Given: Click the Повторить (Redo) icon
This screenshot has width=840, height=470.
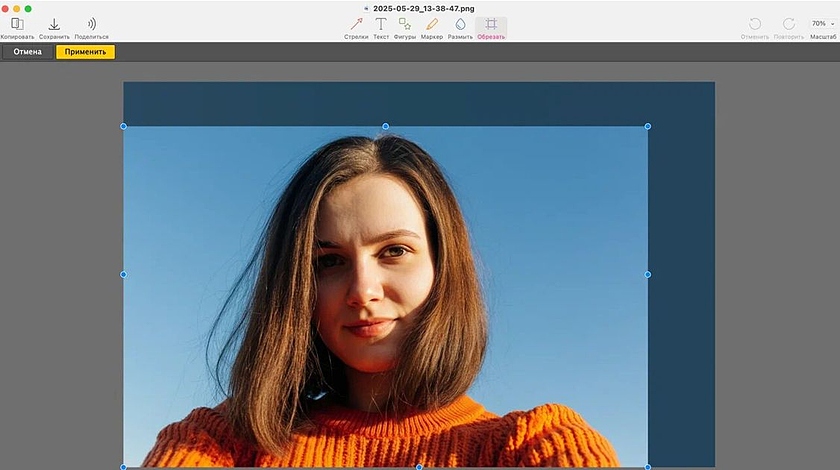Looking at the screenshot, I should 789,24.
